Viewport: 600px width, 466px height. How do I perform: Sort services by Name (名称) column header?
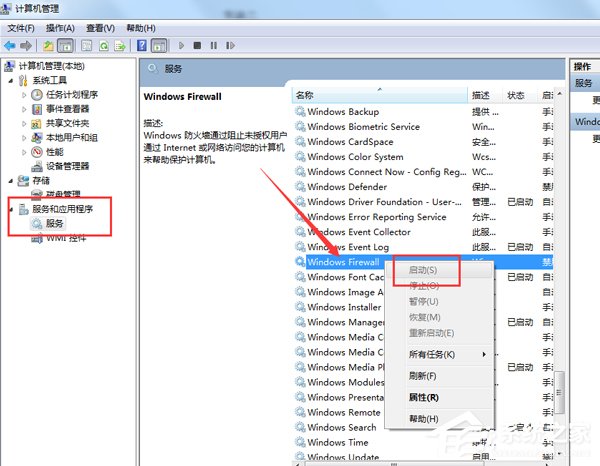pos(380,95)
